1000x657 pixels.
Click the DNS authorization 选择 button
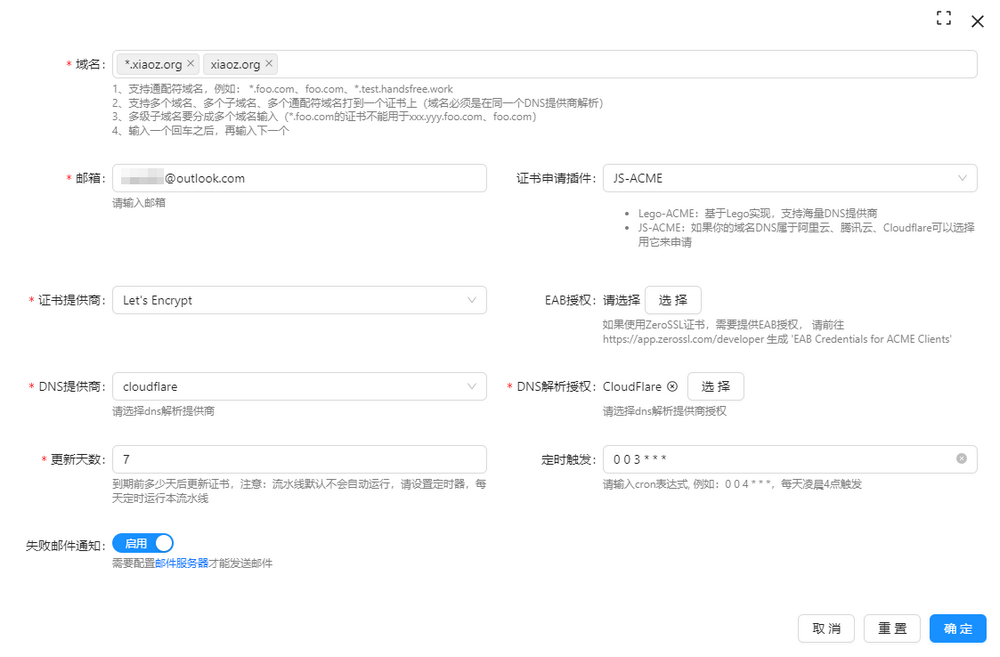point(715,387)
